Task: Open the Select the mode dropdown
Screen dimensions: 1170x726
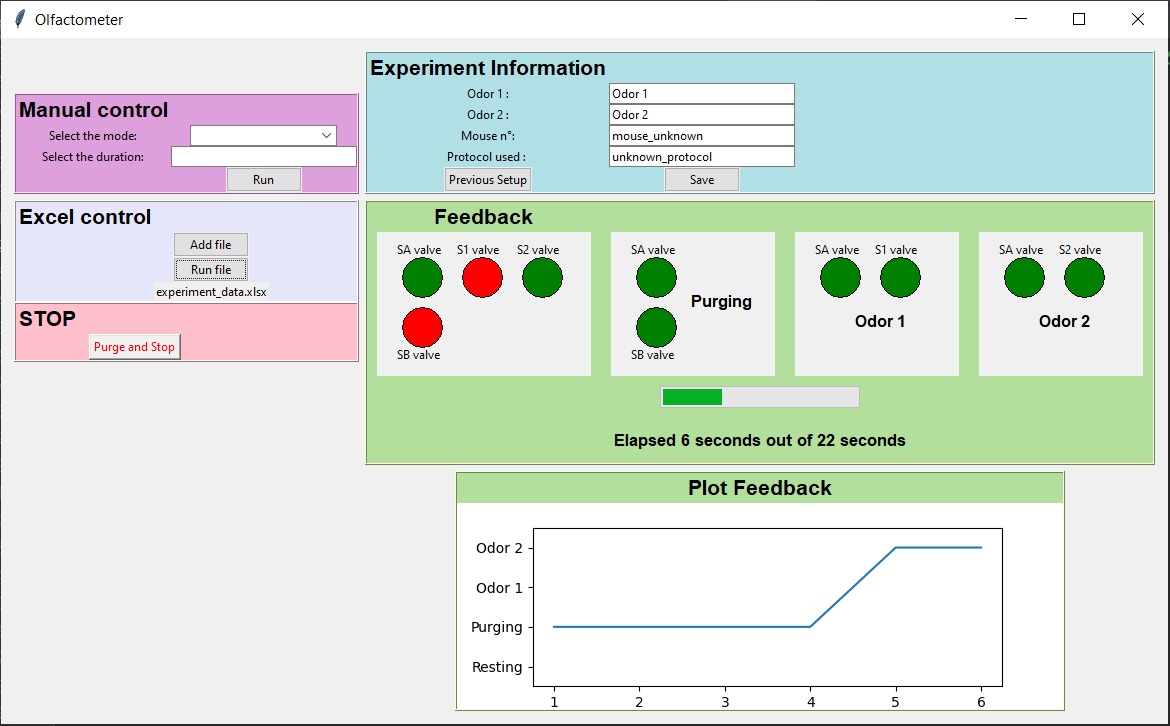Action: point(263,136)
